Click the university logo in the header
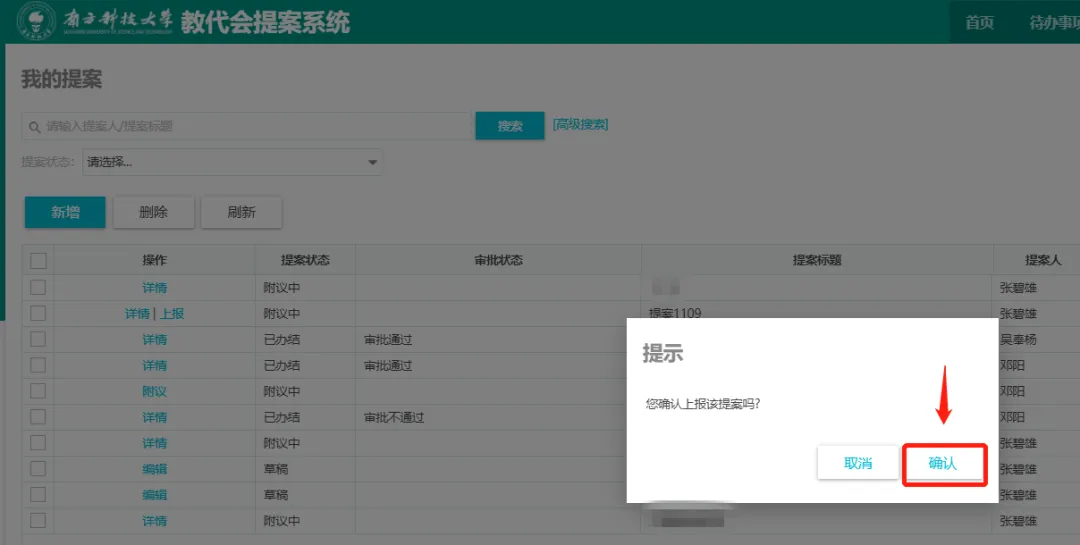Screen dimensions: 1080x545 37,22
